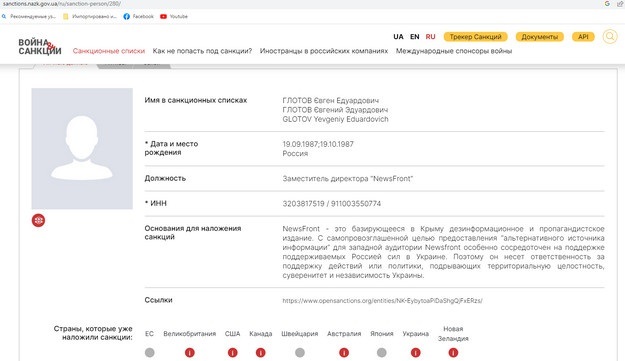Screen dimensions: 625x361
Task: Open the API button
Action: (583, 37)
